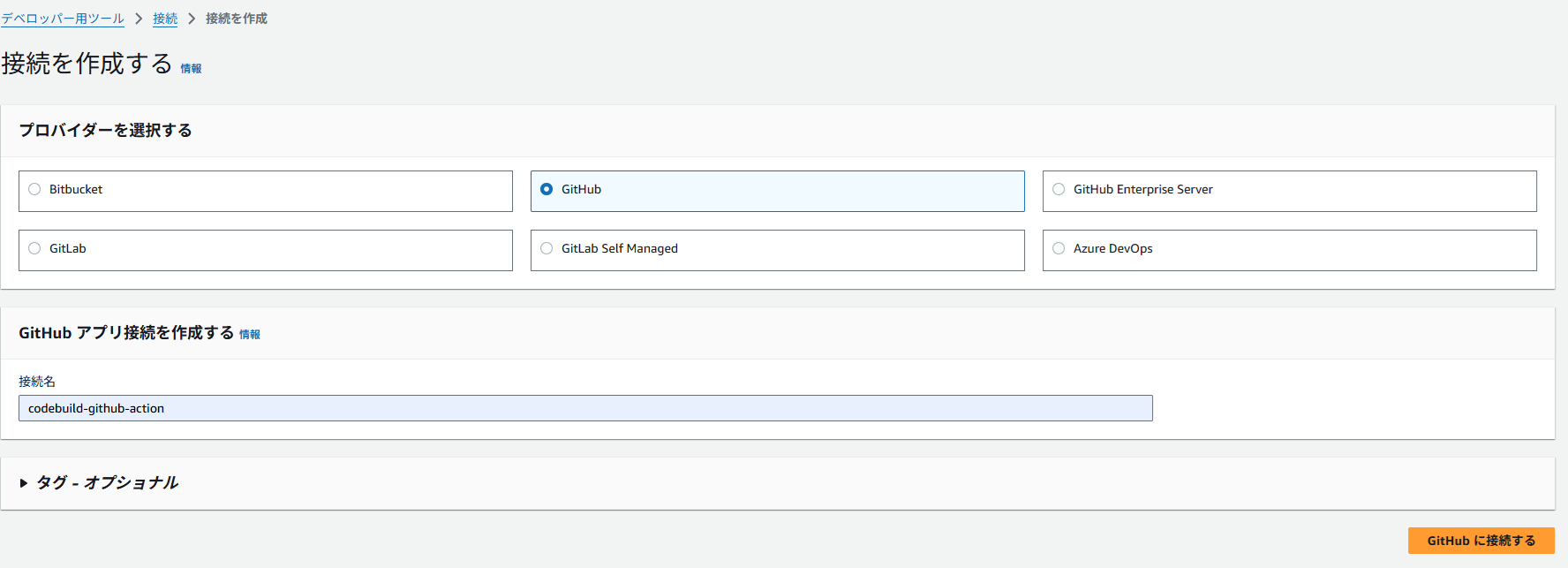Click the GitHub Enterprise Server label text
1568x568 pixels.
coord(1142,189)
